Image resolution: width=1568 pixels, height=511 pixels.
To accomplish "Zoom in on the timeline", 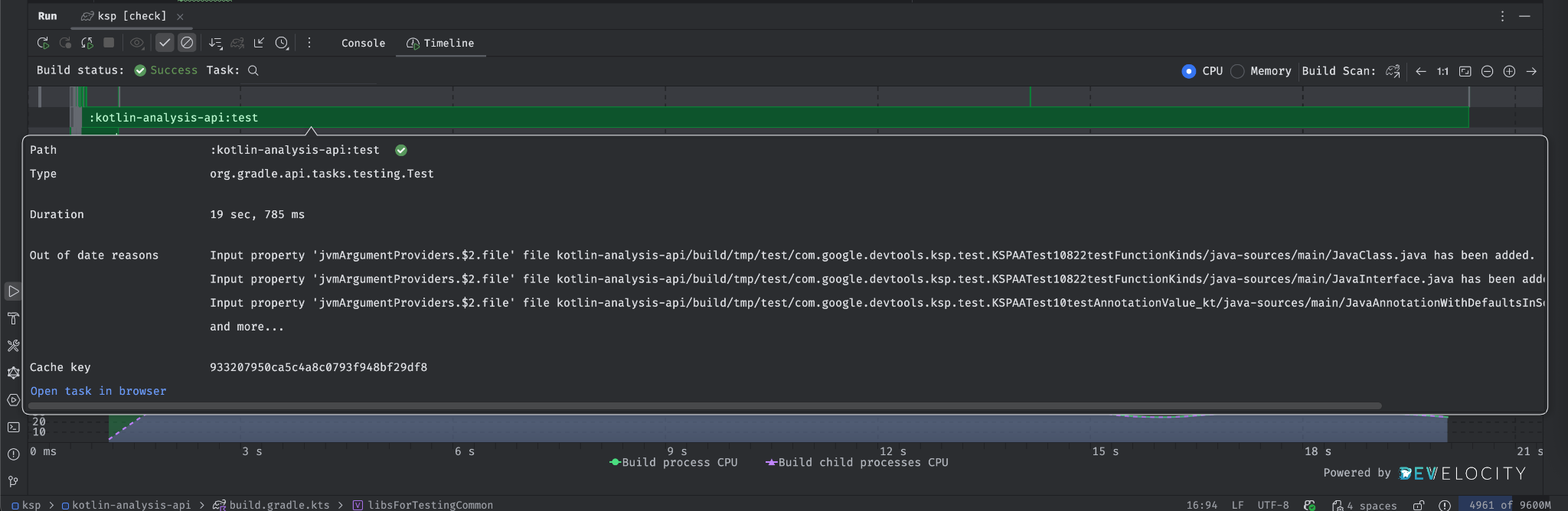I will click(x=1509, y=71).
